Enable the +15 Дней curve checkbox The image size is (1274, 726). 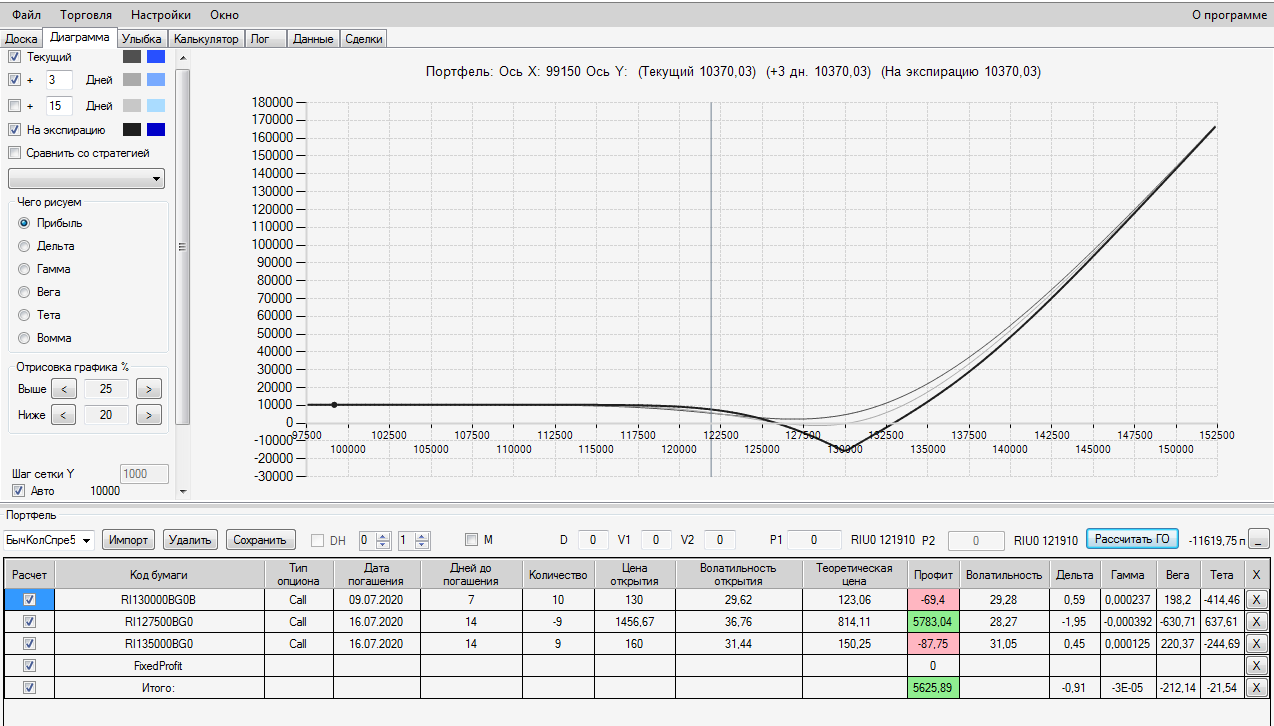[14, 105]
